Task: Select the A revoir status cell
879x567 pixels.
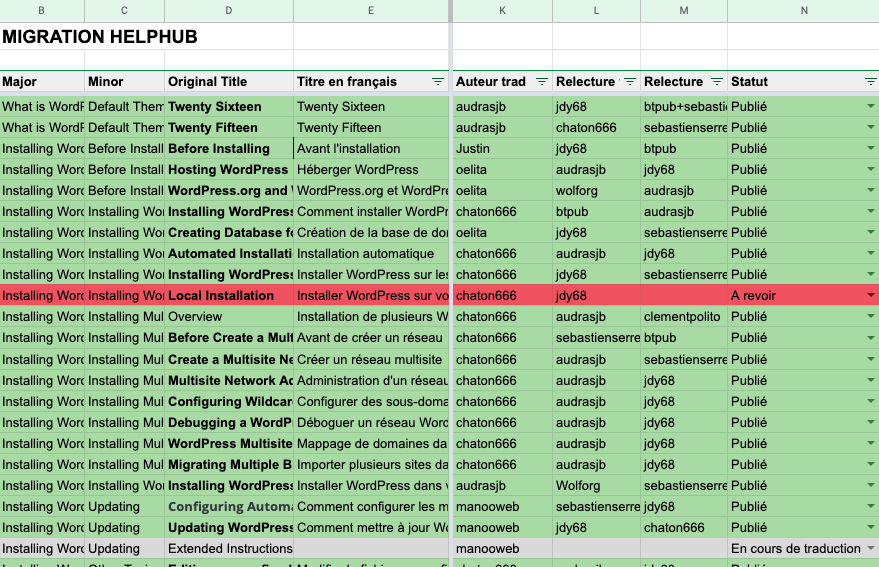Action: pos(803,296)
